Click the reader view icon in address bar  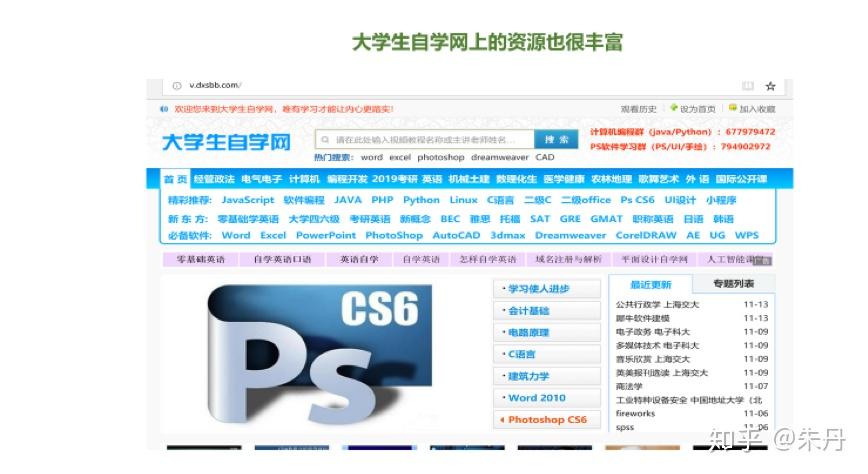tap(748, 86)
